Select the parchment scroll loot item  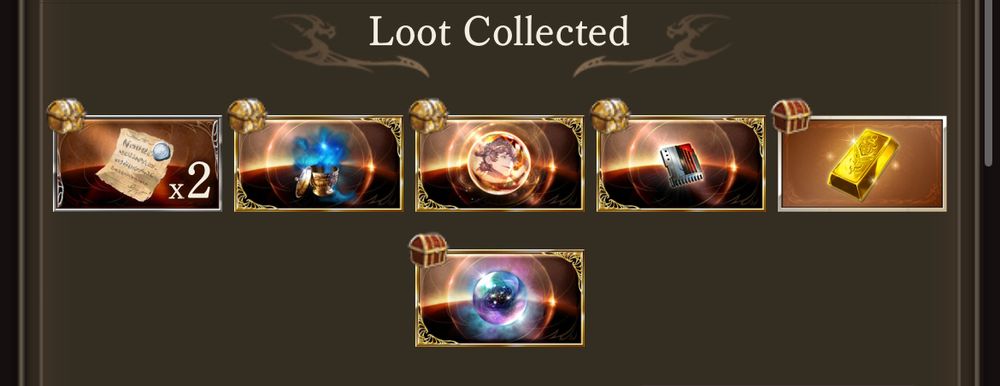(138, 163)
